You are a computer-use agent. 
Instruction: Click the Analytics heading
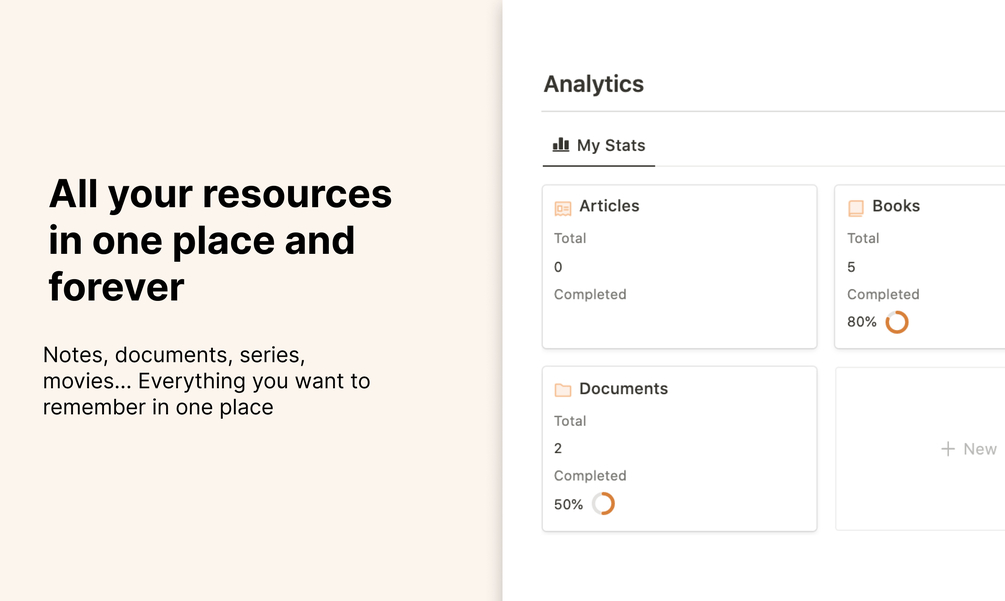[594, 84]
